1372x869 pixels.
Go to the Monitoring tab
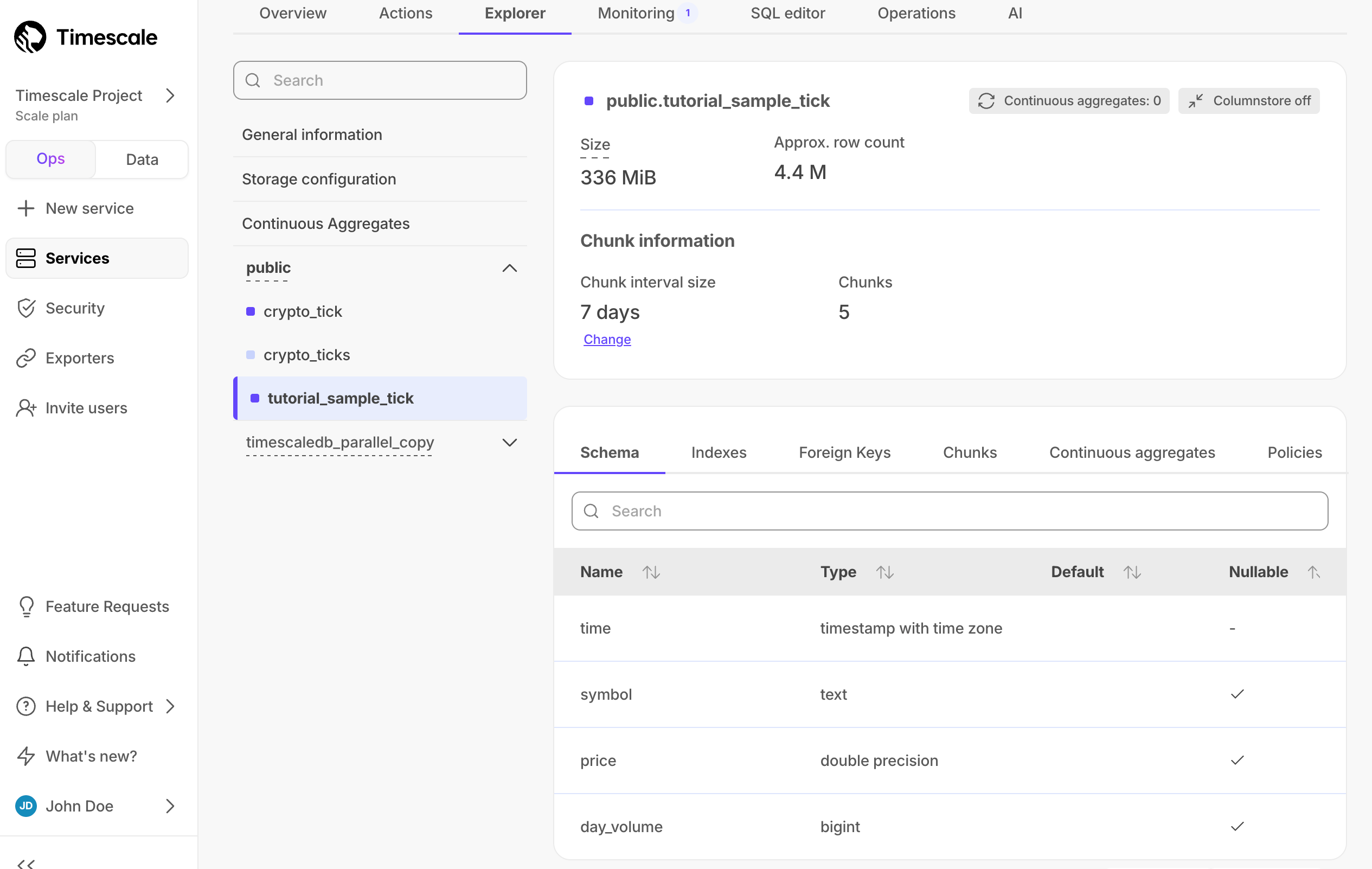[x=636, y=13]
